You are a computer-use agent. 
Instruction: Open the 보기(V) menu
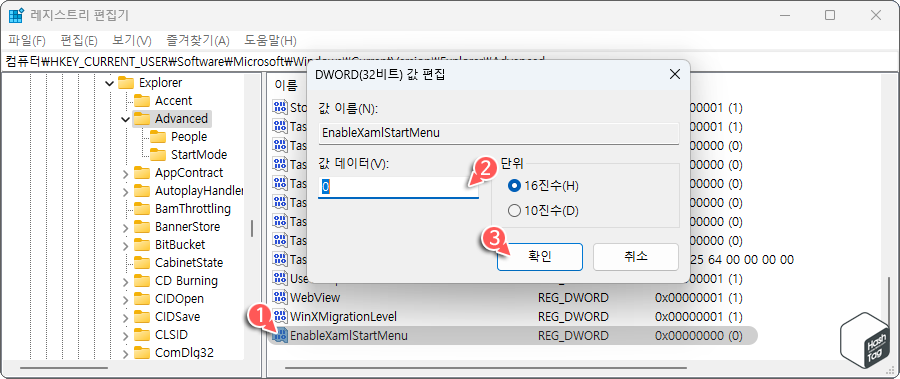click(131, 41)
